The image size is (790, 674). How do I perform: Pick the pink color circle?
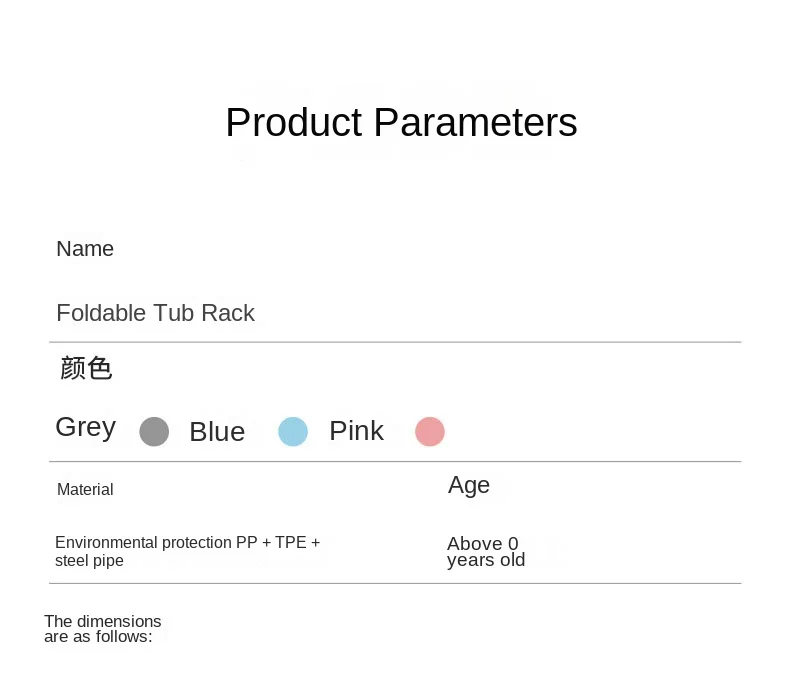click(x=430, y=432)
